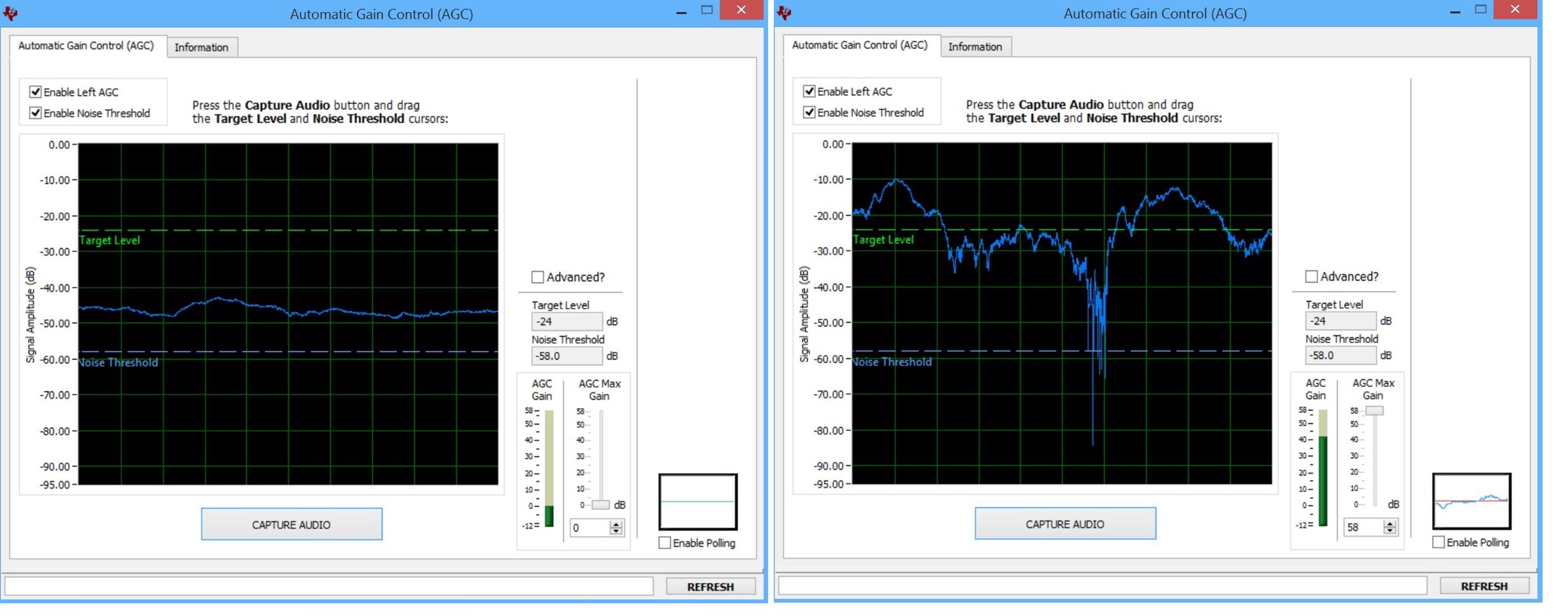
Task: Click REFRESH button in right window
Action: pyautogui.click(x=1485, y=586)
